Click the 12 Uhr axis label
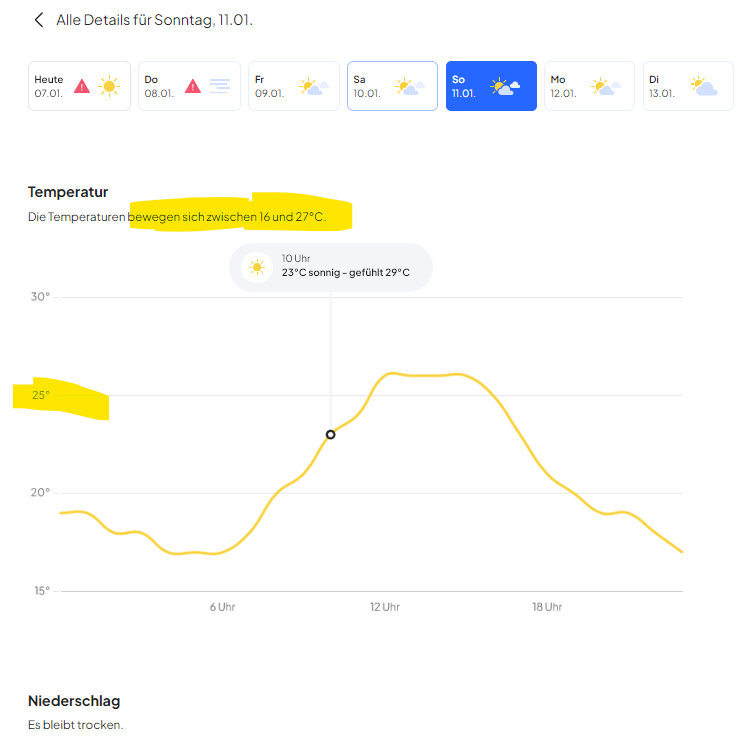Image resolution: width=738 pixels, height=741 pixels. coord(384,607)
